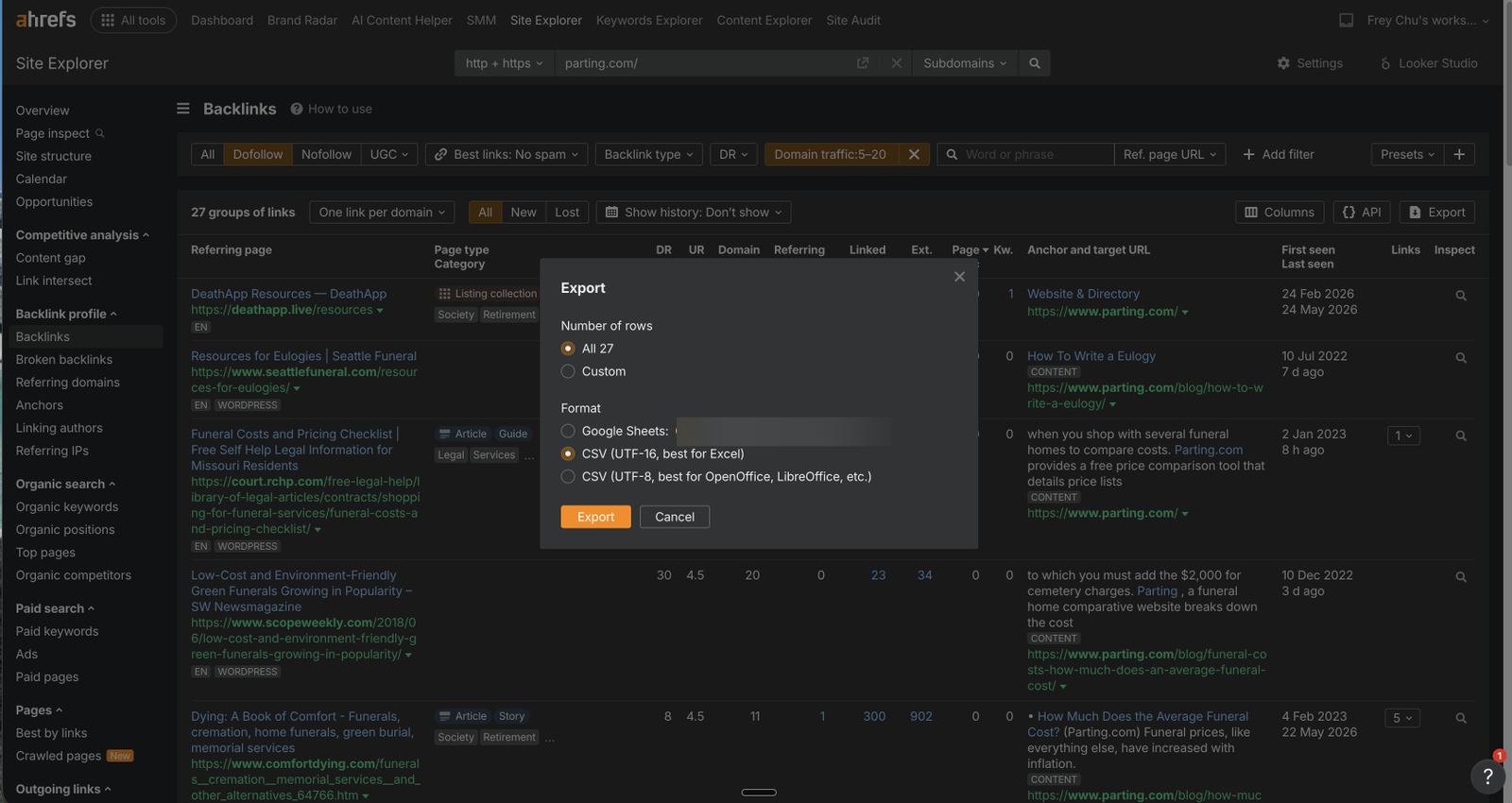Image resolution: width=1512 pixels, height=803 pixels.
Task: Go to Dashboard in top navigation
Action: (x=222, y=20)
